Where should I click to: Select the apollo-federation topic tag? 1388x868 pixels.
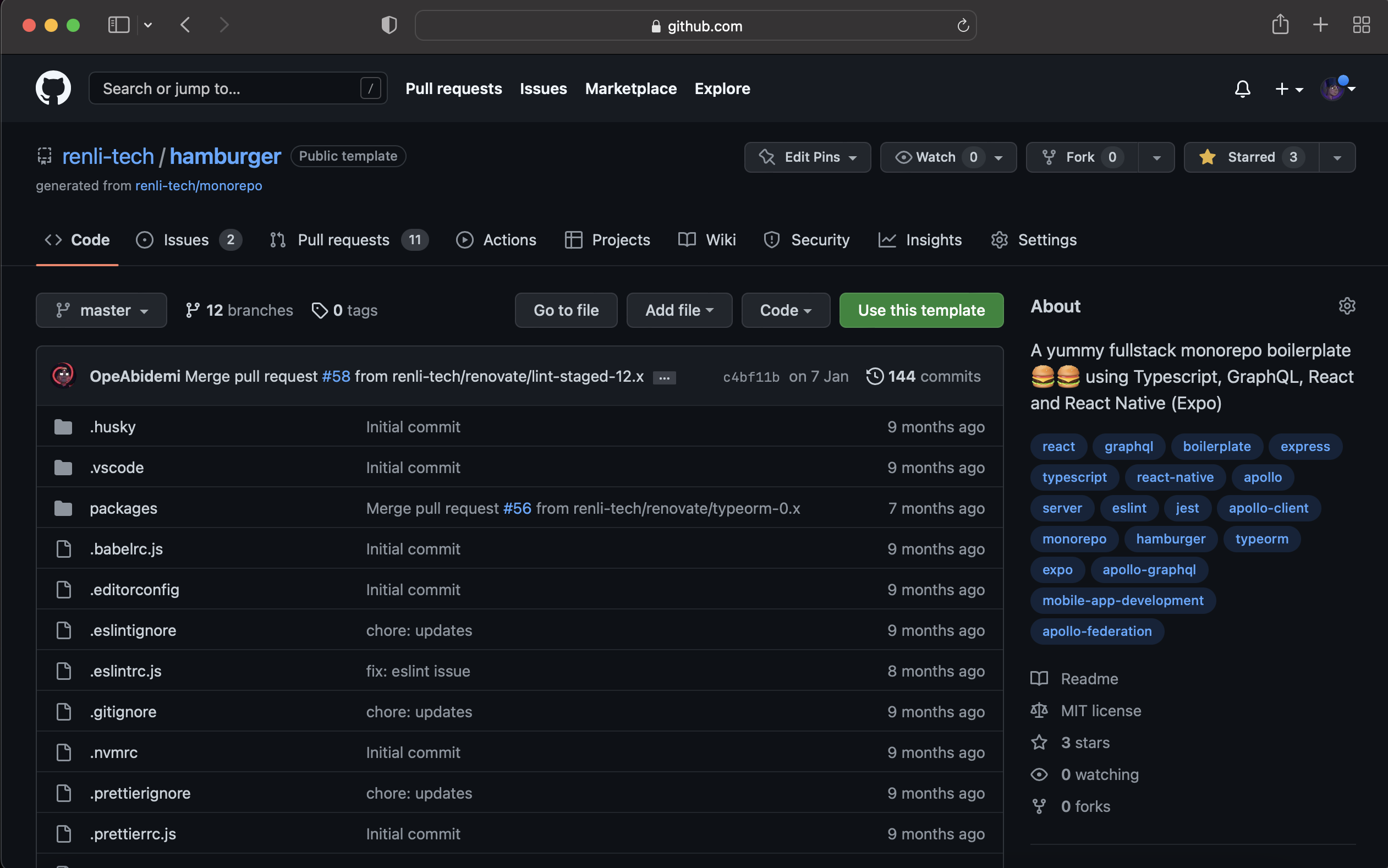click(x=1097, y=631)
